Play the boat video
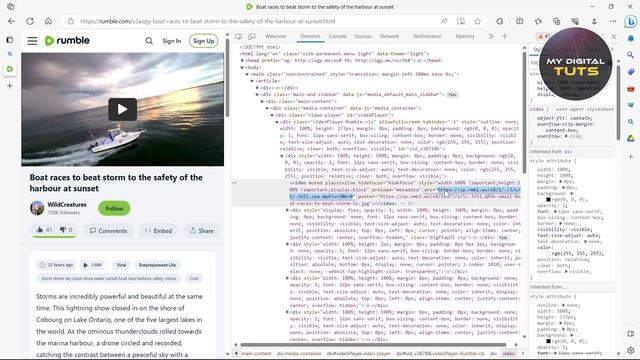The height and width of the screenshot is (360, 640). [x=122, y=109]
